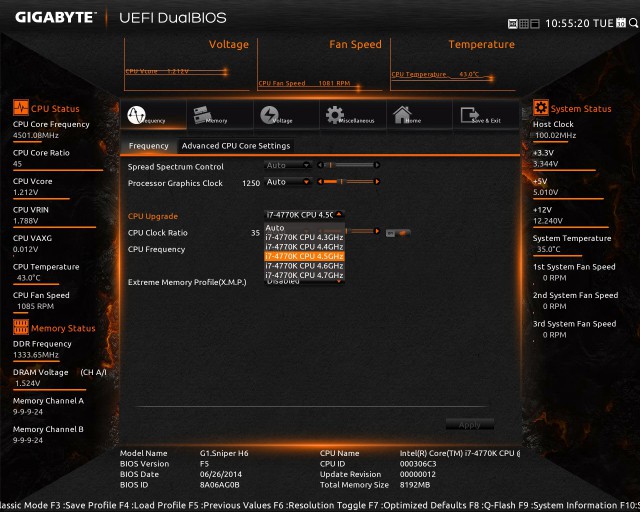
Task: Click right arrow of Spread Spectrum slider
Action: (377, 165)
